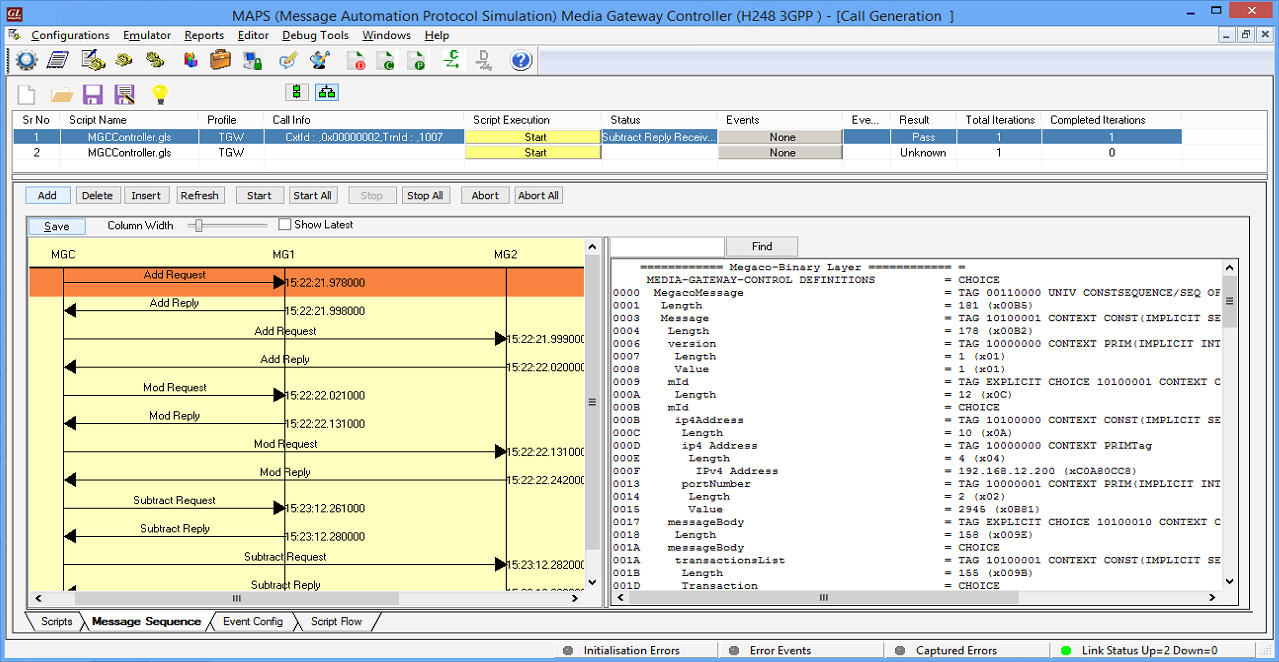The image size is (1279, 662).
Task: Open the brown briefcase toolbar icon
Action: 220,60
